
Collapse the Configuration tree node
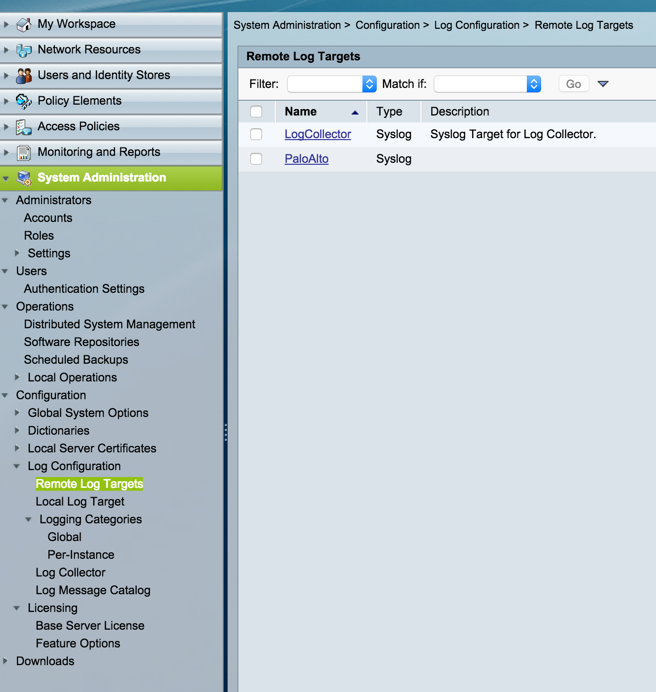(5, 395)
